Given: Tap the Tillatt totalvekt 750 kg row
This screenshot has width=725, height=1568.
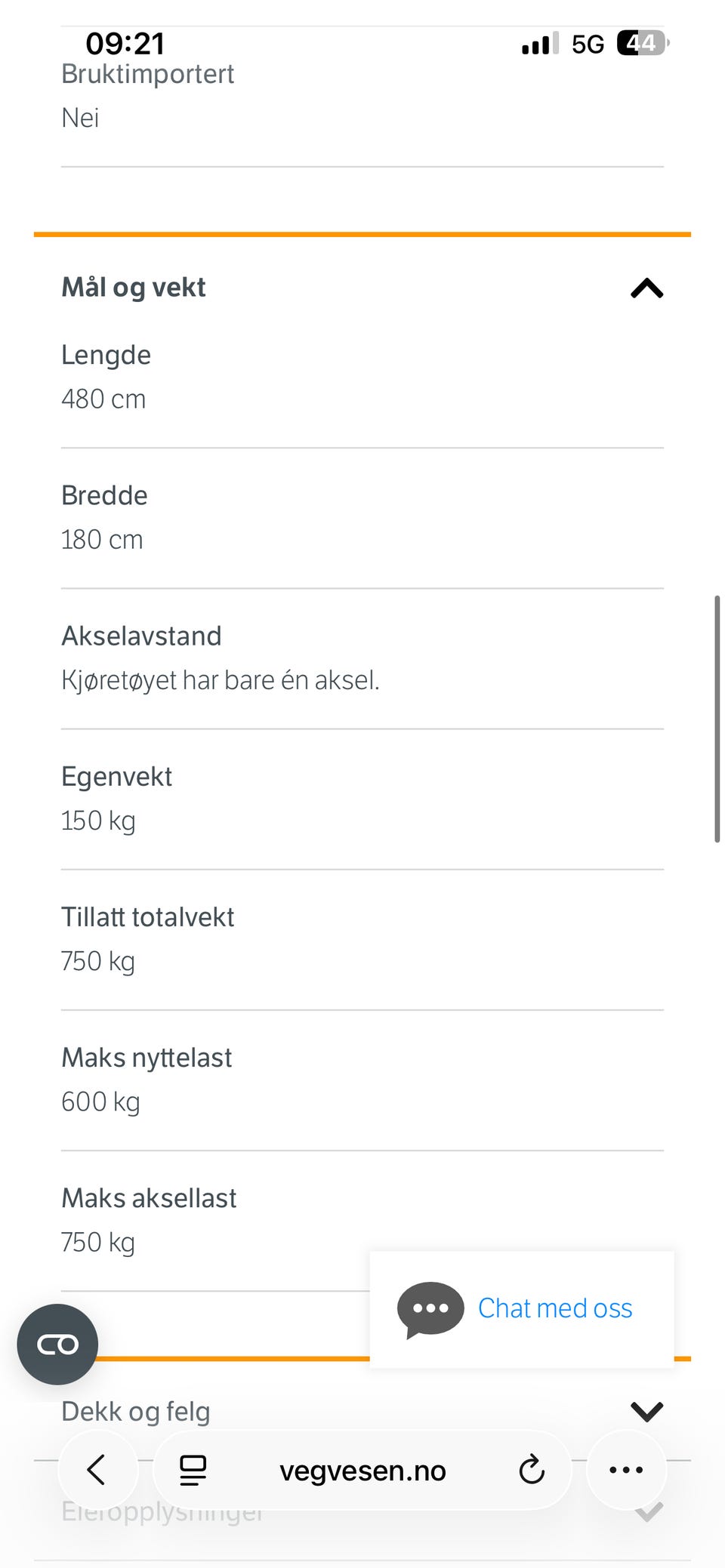Looking at the screenshot, I should [x=362, y=940].
